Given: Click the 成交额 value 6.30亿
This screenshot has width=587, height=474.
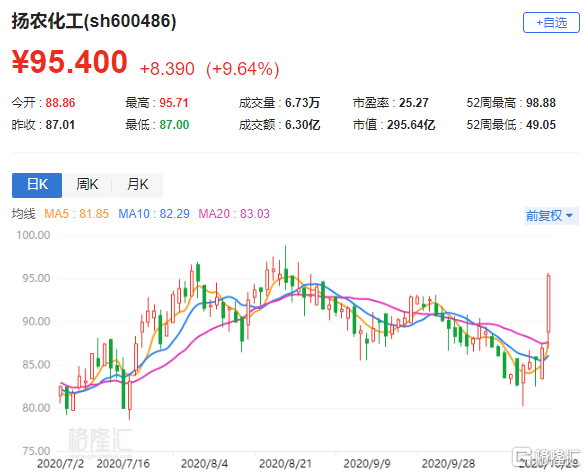Looking at the screenshot, I should click(x=302, y=125).
